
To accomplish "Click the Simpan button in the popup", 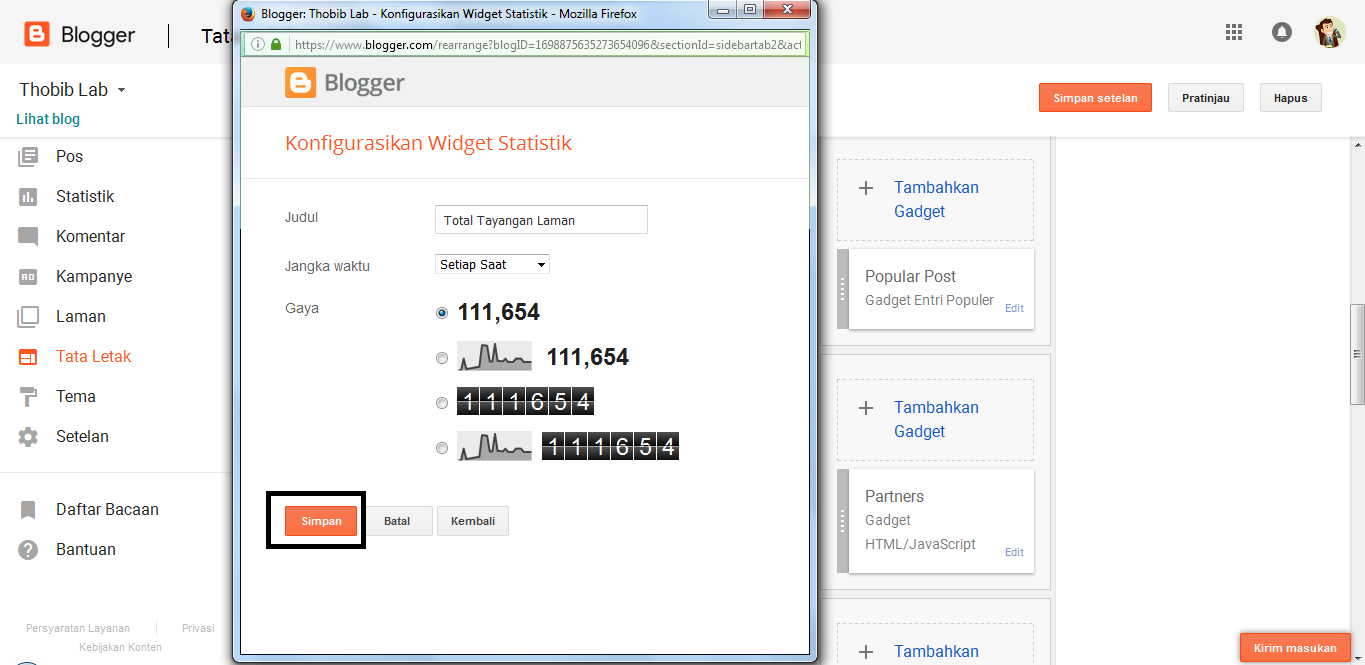I will tap(321, 521).
